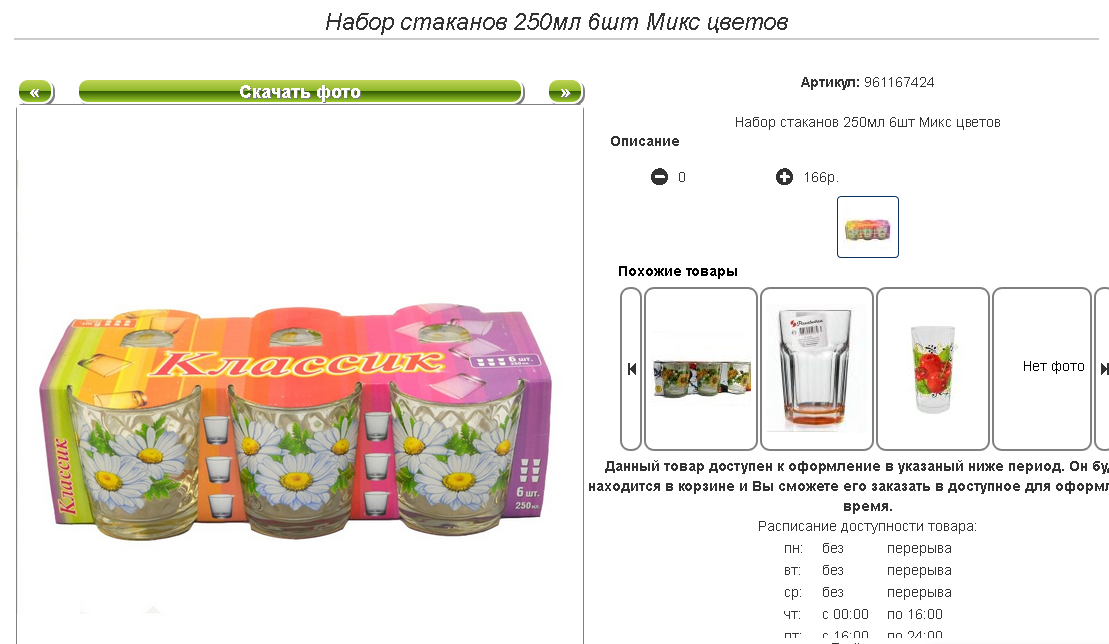Decrease quantity with the minus icon
Viewport: 1109px width, 644px height.
(659, 177)
